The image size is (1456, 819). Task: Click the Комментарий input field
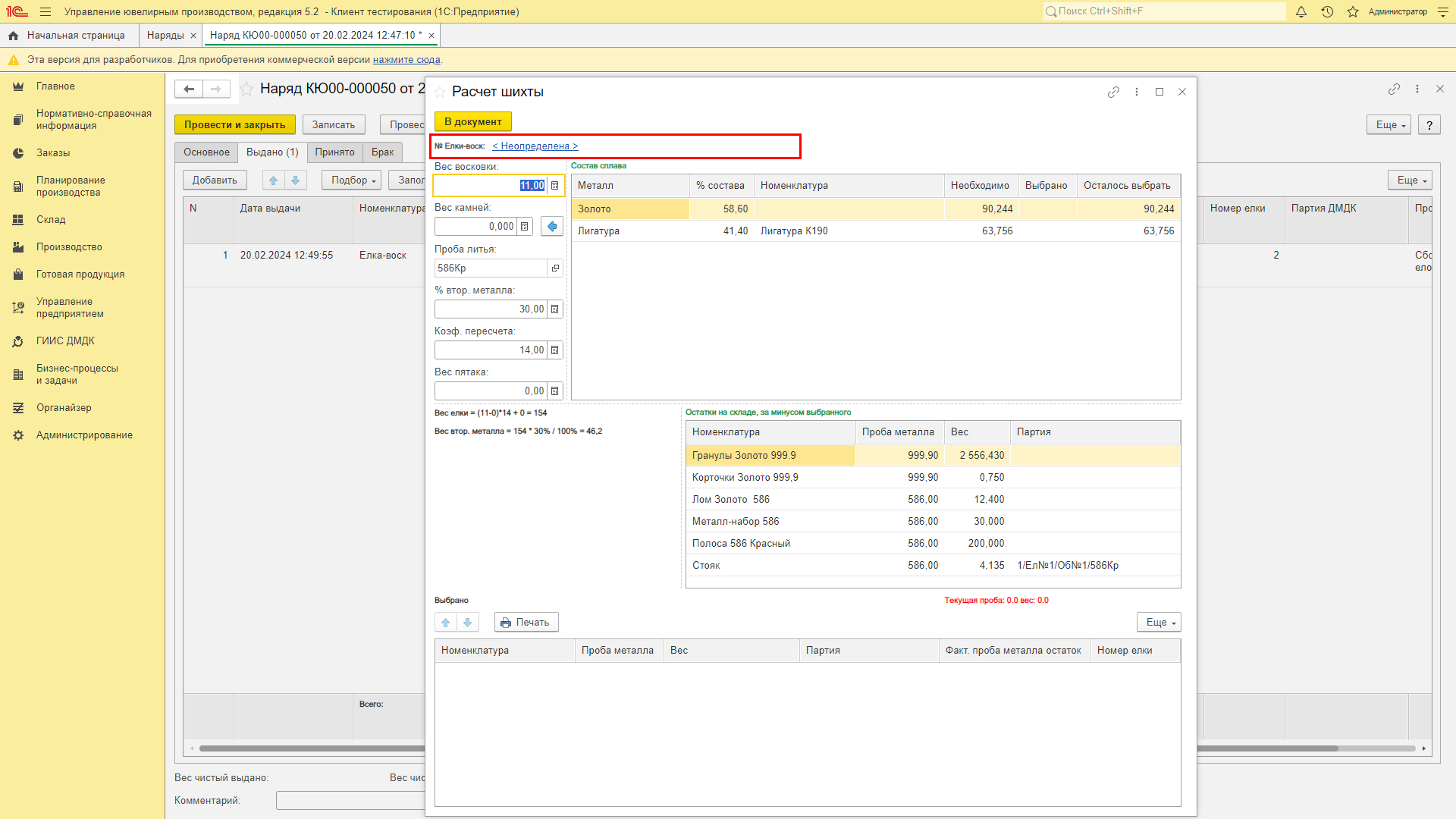point(350,801)
